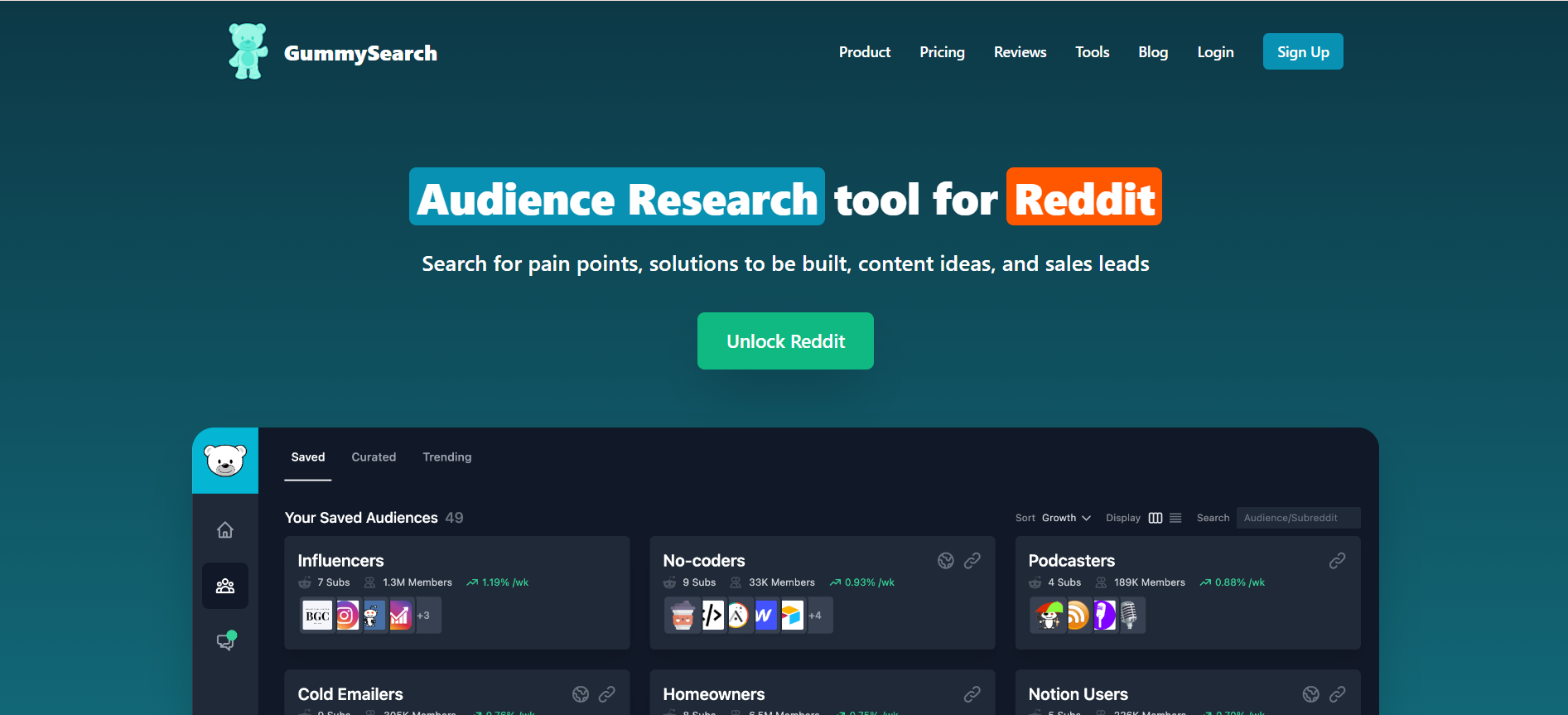This screenshot has height=715, width=1568.
Task: Open code brackets subreddit icon in No-coders
Action: (x=712, y=616)
